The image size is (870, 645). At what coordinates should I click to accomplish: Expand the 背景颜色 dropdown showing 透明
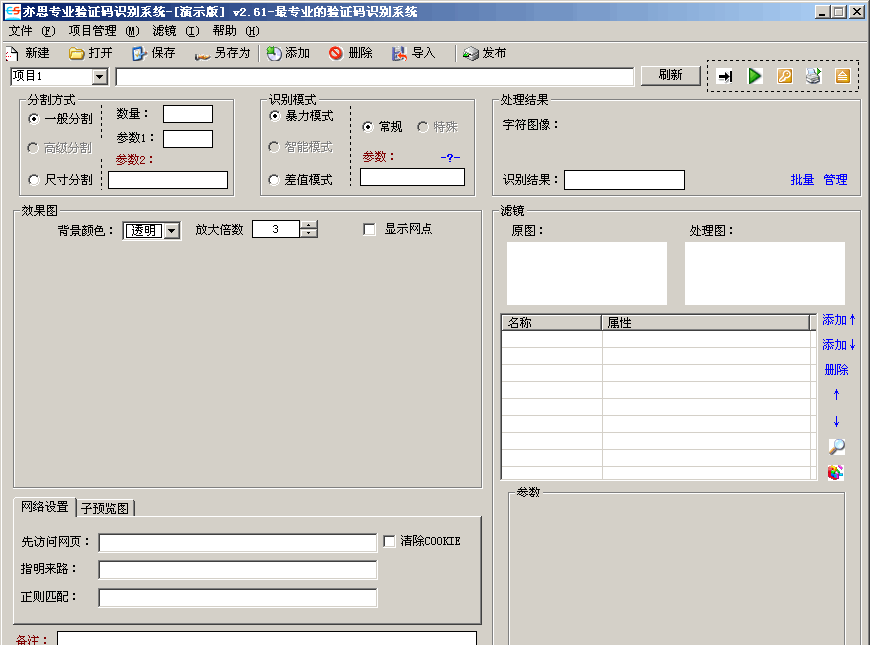tap(171, 231)
